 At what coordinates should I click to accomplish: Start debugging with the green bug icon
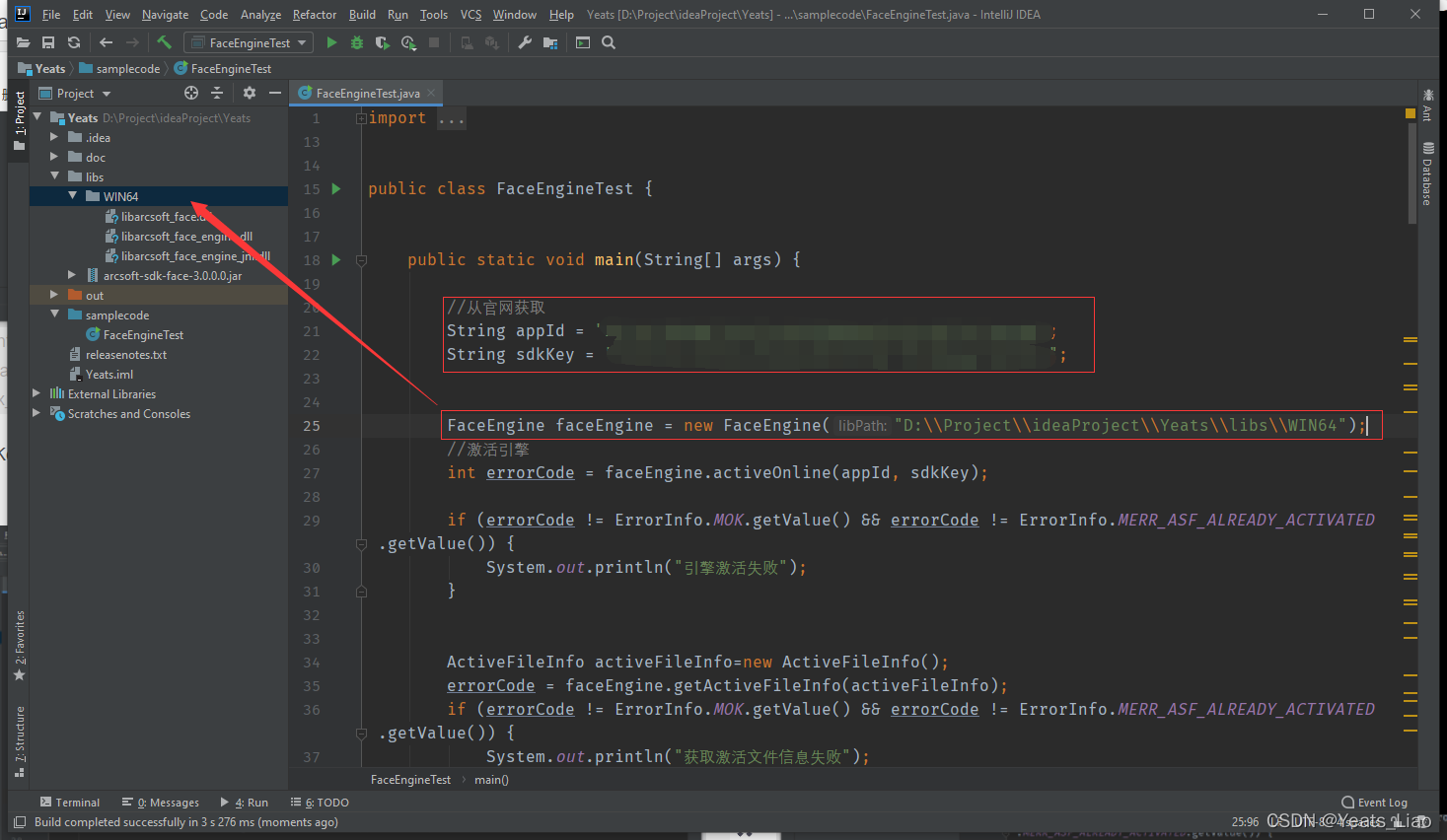[x=357, y=42]
